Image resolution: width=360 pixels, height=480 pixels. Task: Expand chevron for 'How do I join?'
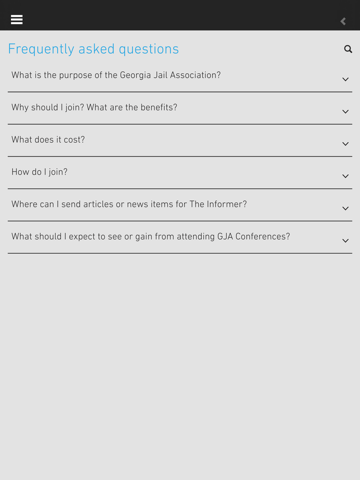(346, 176)
